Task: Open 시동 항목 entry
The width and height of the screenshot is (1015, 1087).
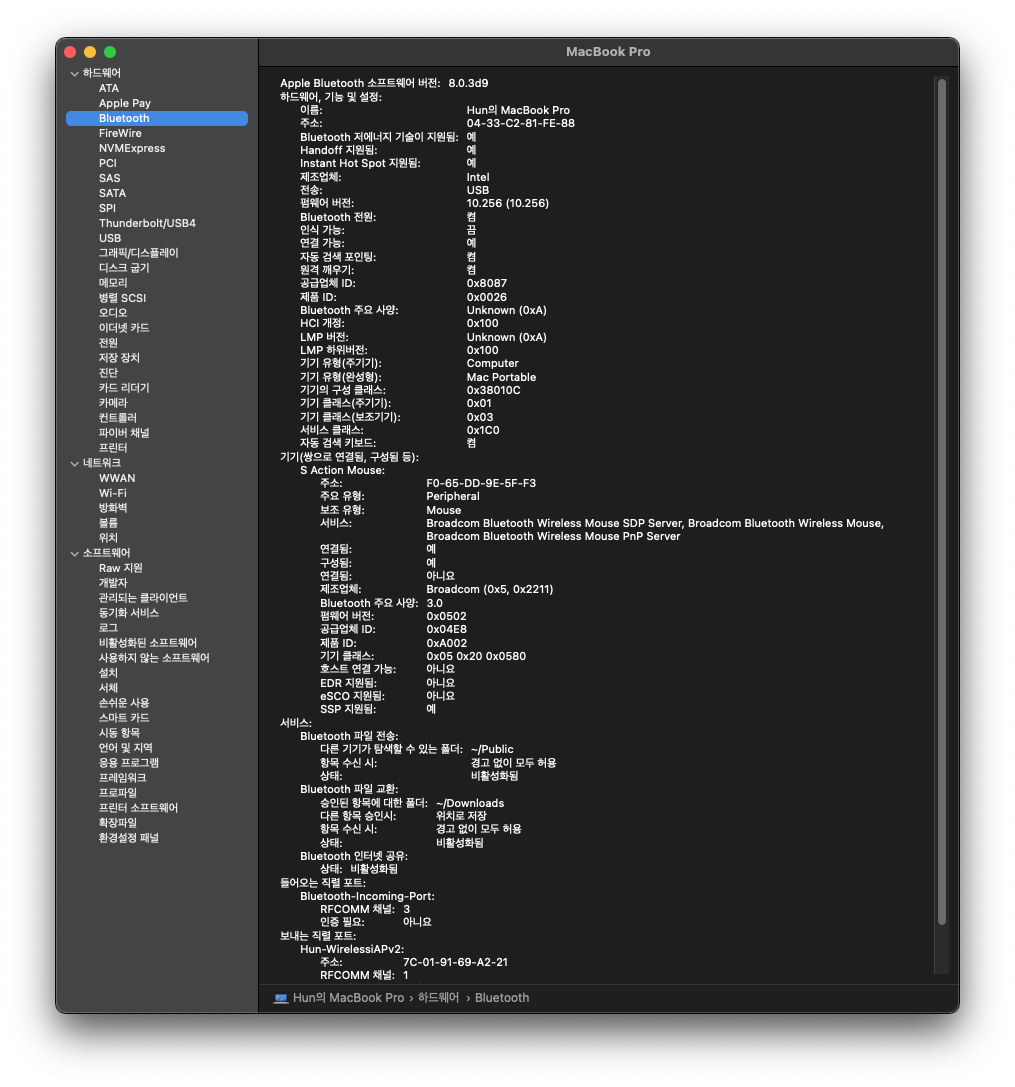Action: pyautogui.click(x=119, y=733)
